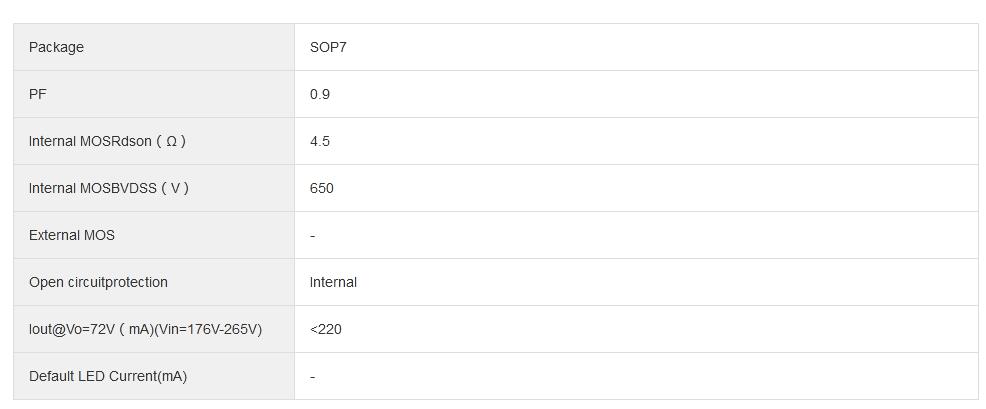Click the dash value for External MOS
Viewport: 986px width, 409px height.
click(313, 236)
